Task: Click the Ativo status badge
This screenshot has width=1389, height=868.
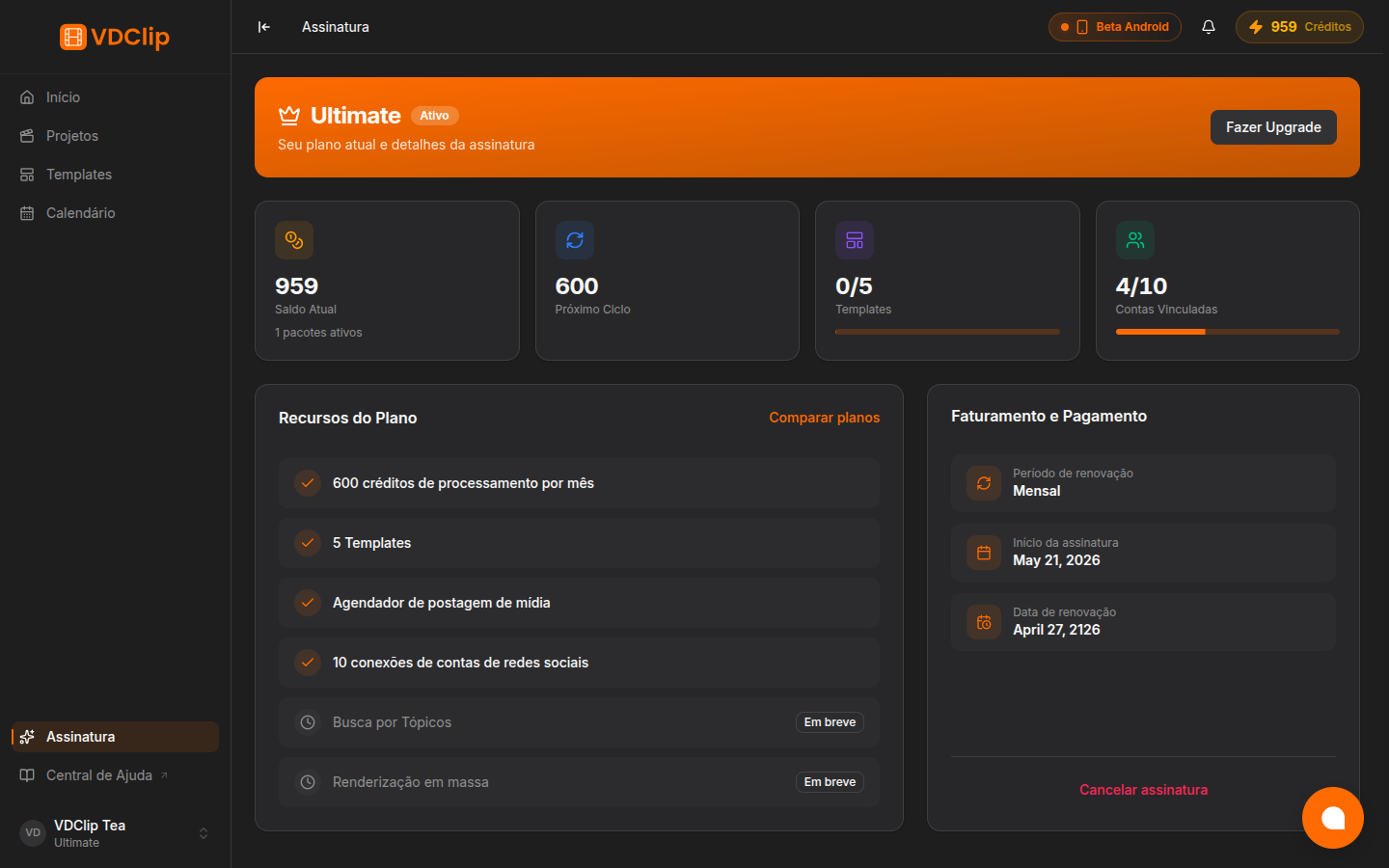Action: pos(434,116)
